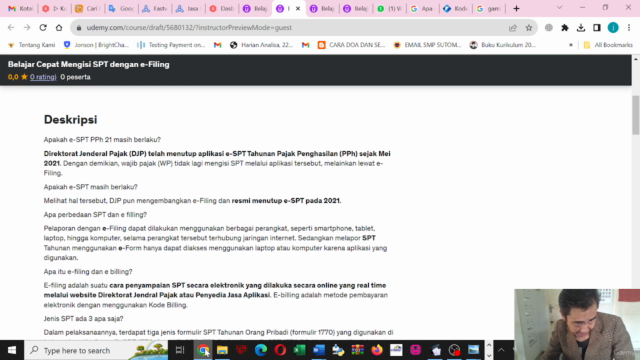This screenshot has height=360, width=640.
Task: Open the Chrome downloads icon
Action: tap(581, 28)
